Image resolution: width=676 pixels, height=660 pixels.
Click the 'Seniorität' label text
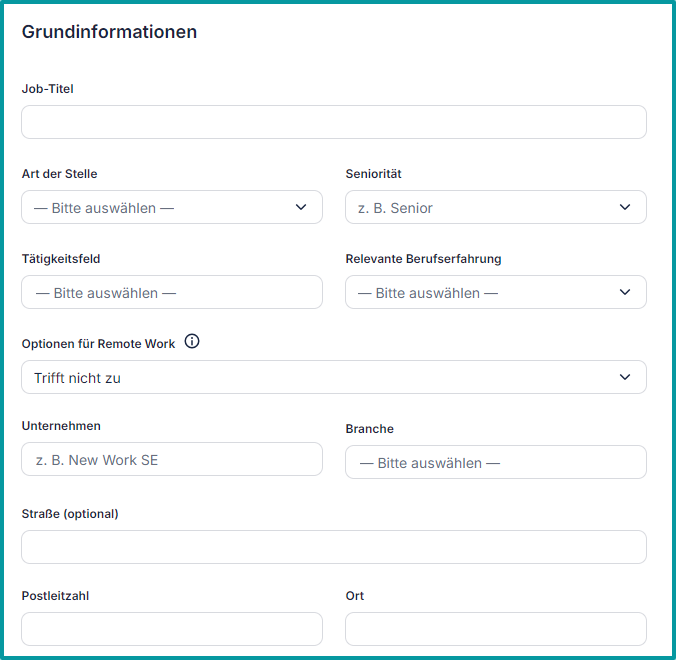tap(373, 174)
